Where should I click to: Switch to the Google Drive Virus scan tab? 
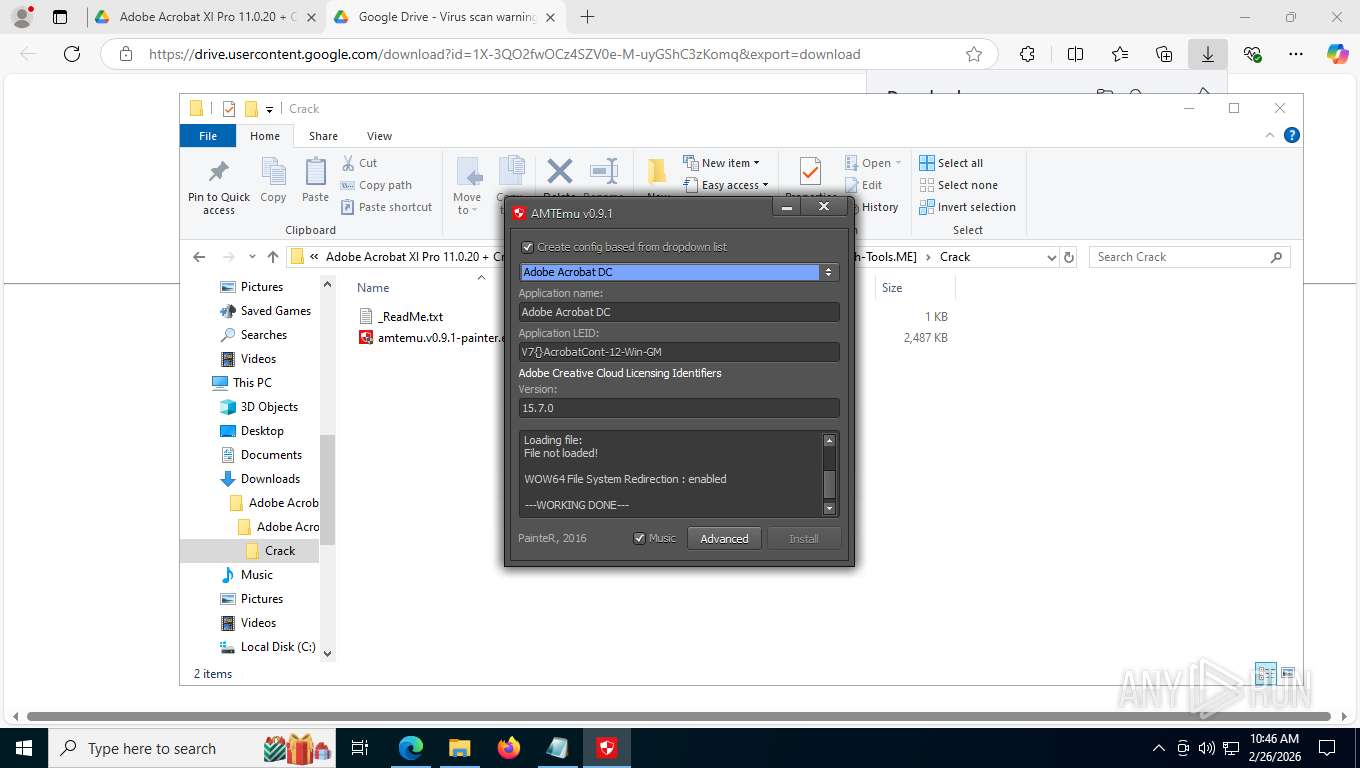tap(448, 17)
